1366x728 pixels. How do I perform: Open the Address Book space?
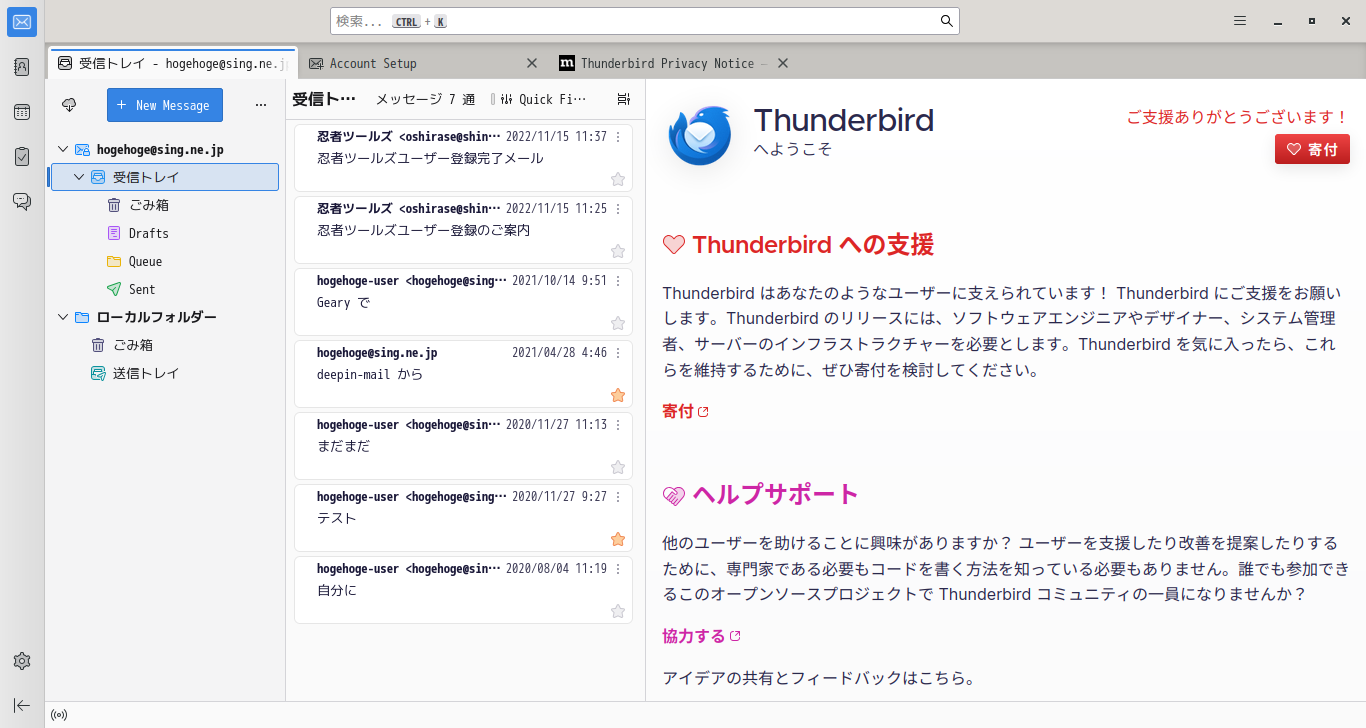(x=22, y=67)
